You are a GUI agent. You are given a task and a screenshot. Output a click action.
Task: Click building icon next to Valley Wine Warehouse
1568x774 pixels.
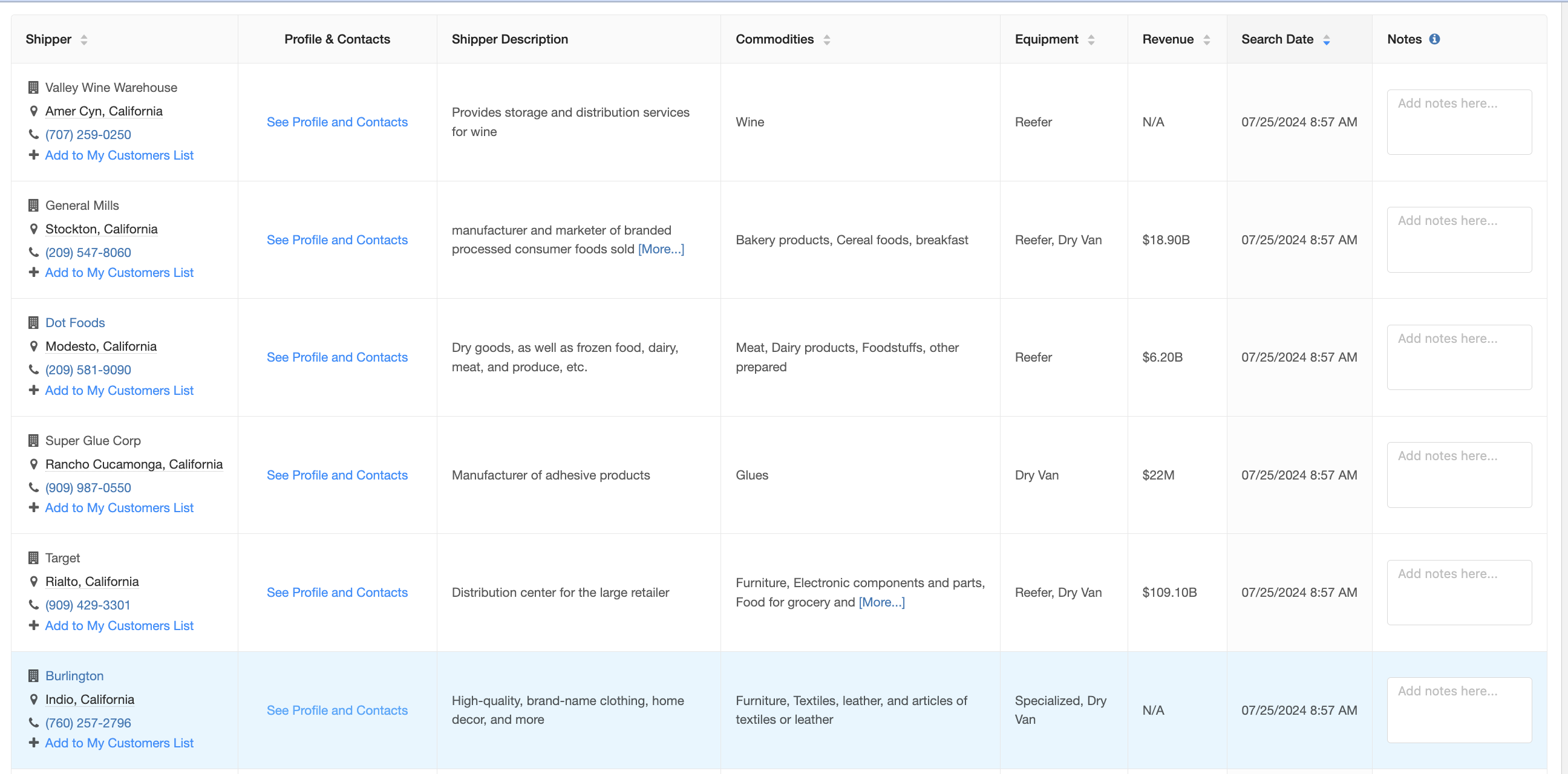(33, 88)
